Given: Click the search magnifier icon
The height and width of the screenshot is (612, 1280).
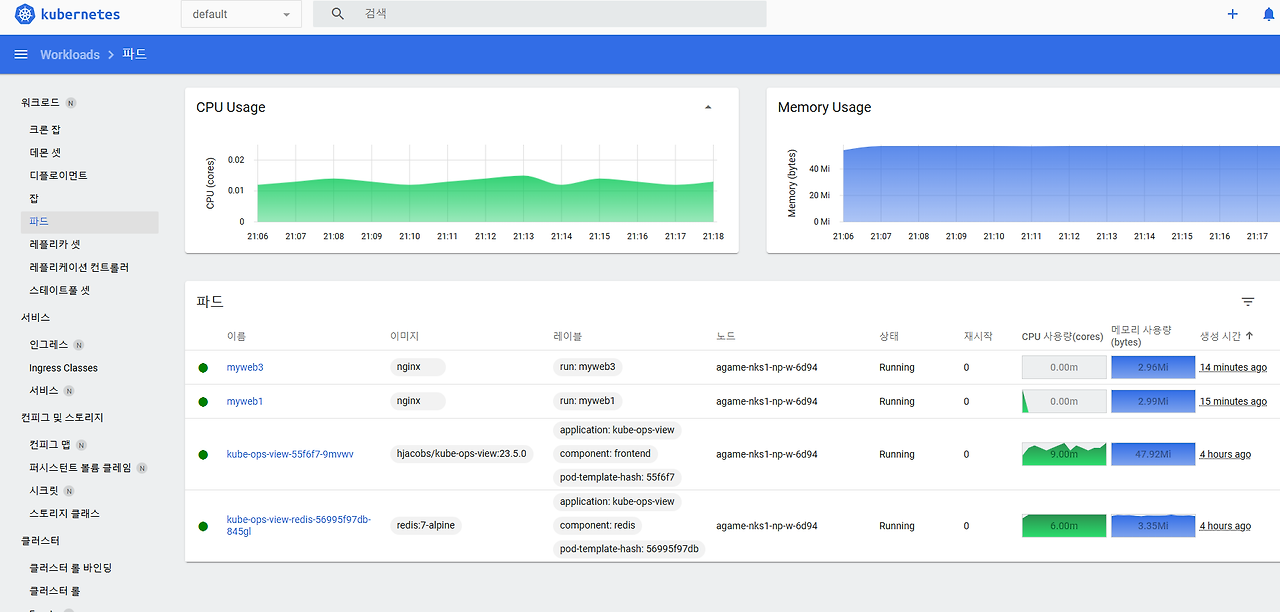Looking at the screenshot, I should 338,14.
